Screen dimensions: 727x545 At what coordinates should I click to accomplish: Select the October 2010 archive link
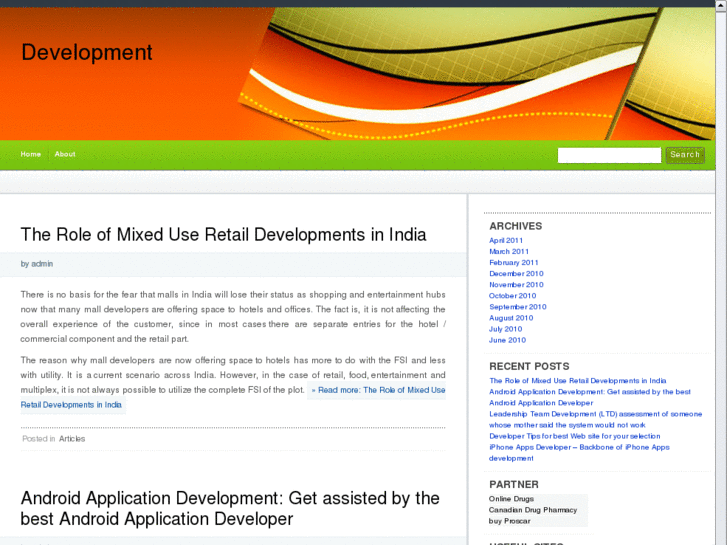point(512,296)
